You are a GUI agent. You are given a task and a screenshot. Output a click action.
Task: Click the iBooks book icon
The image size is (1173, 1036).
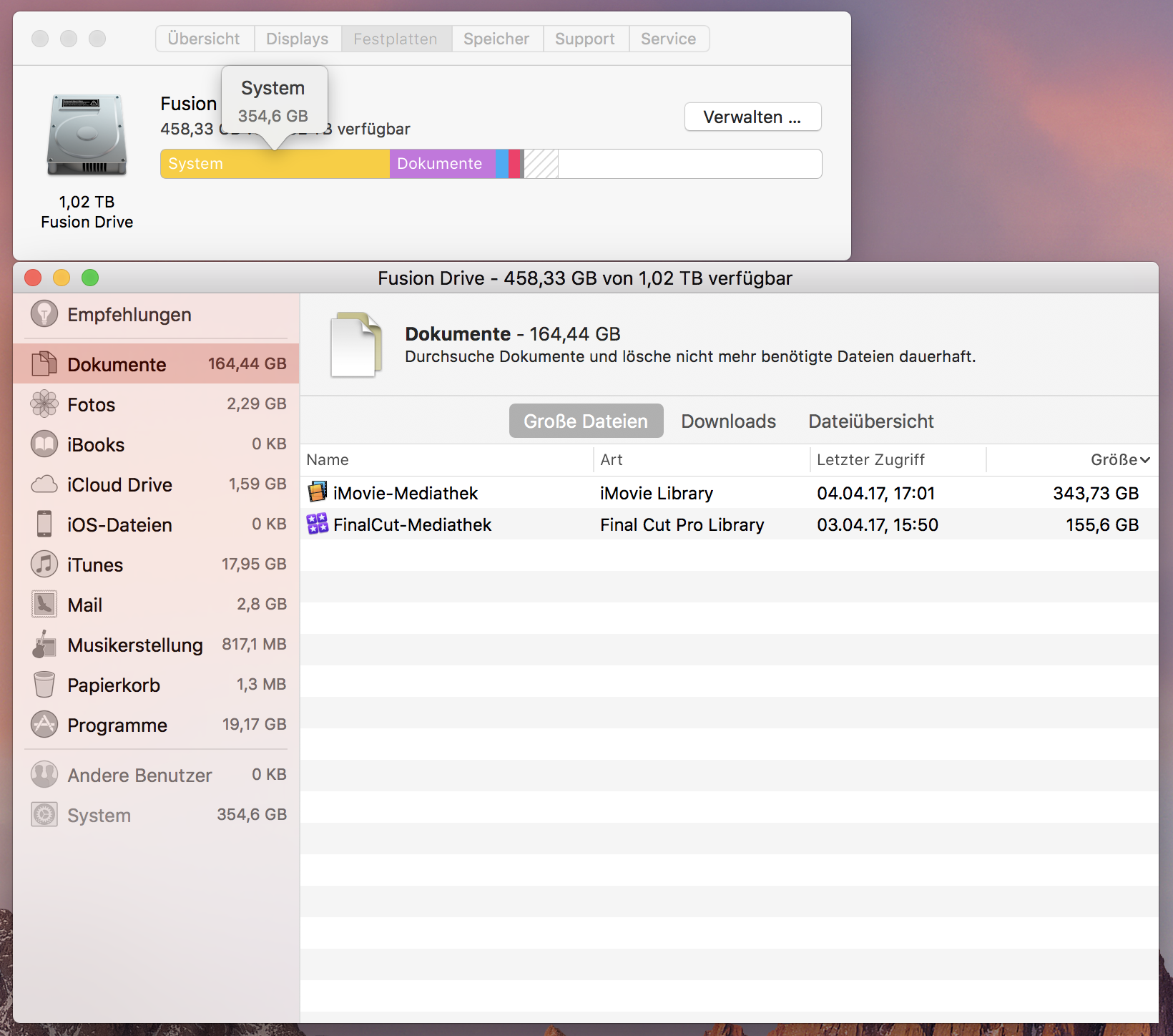44,444
